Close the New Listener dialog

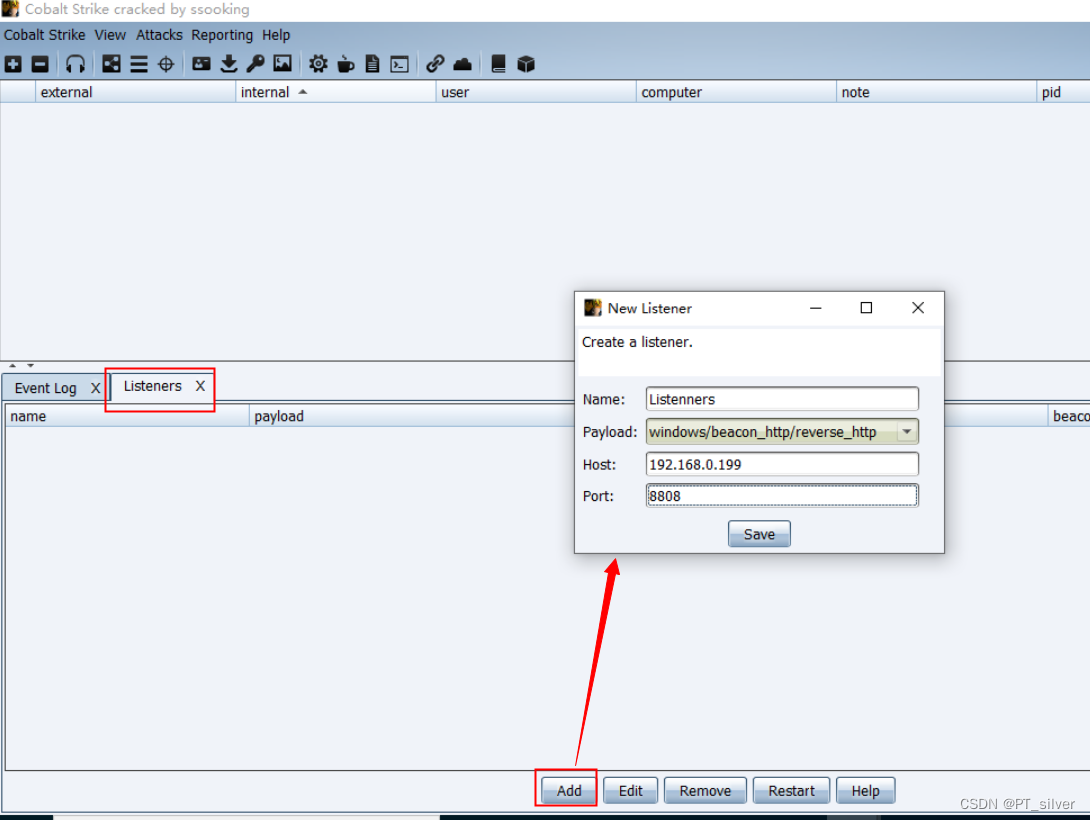tap(918, 308)
